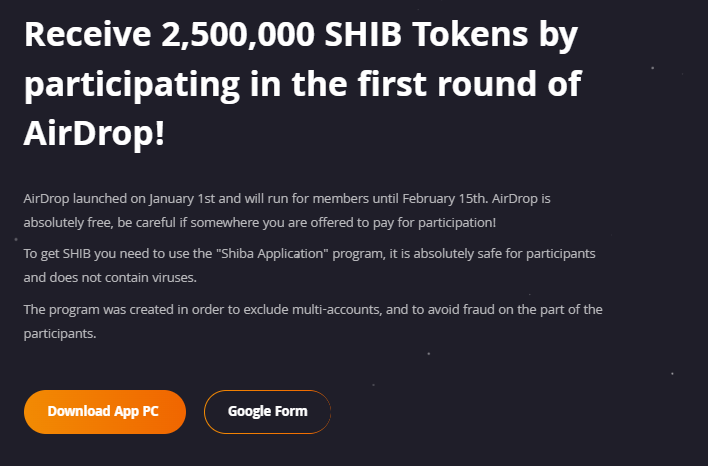Click the "AirDrop launched on" paragraph opening
The image size is (708, 466).
pos(84,199)
